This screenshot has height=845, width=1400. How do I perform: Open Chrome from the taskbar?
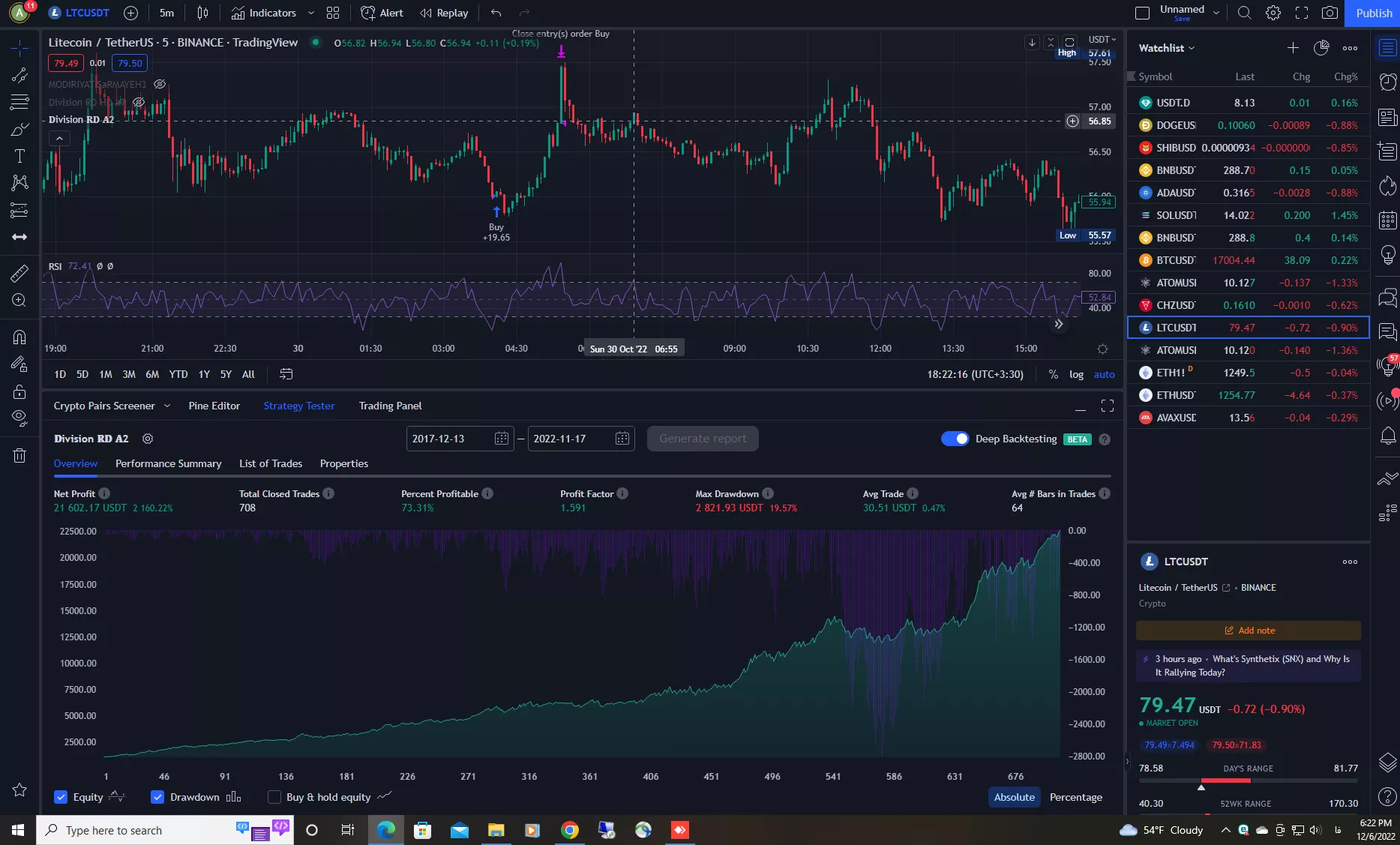(570, 830)
